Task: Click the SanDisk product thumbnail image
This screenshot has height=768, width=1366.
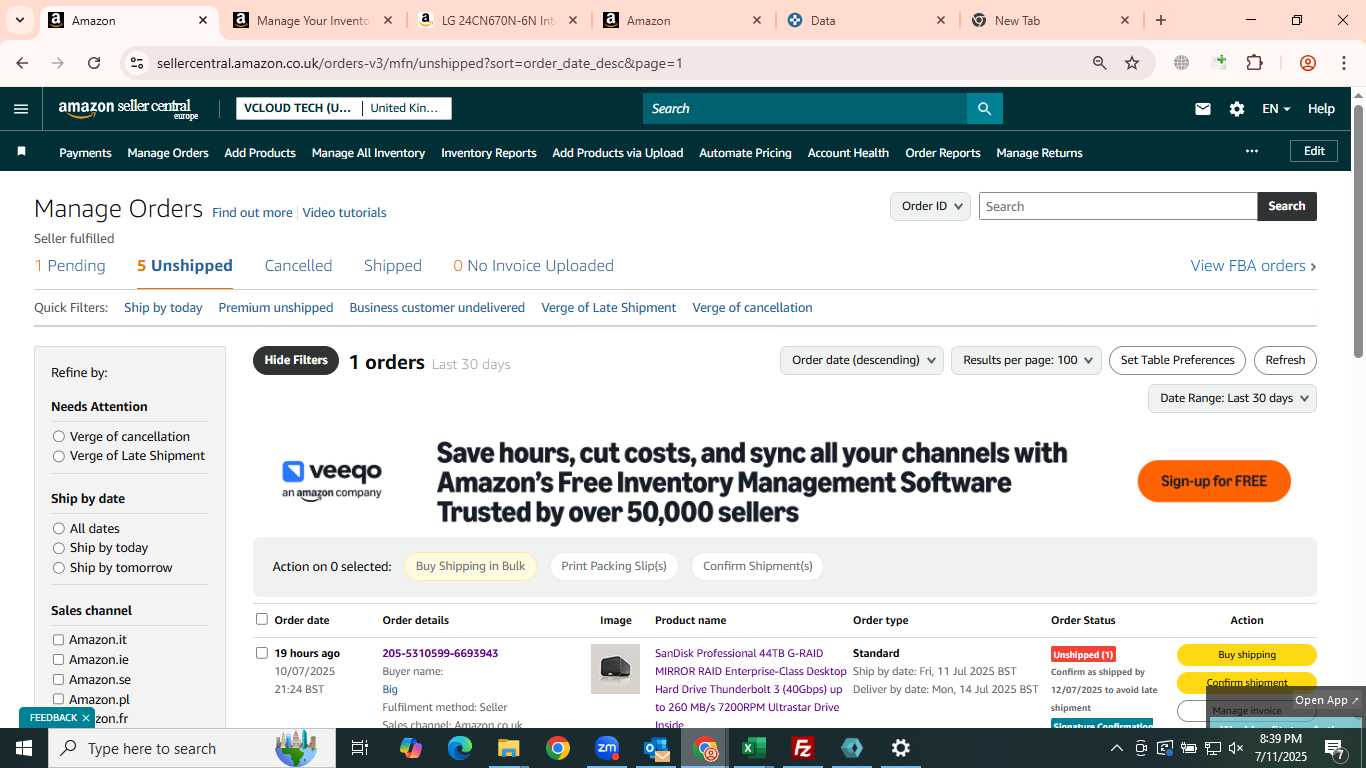Action: click(x=615, y=669)
